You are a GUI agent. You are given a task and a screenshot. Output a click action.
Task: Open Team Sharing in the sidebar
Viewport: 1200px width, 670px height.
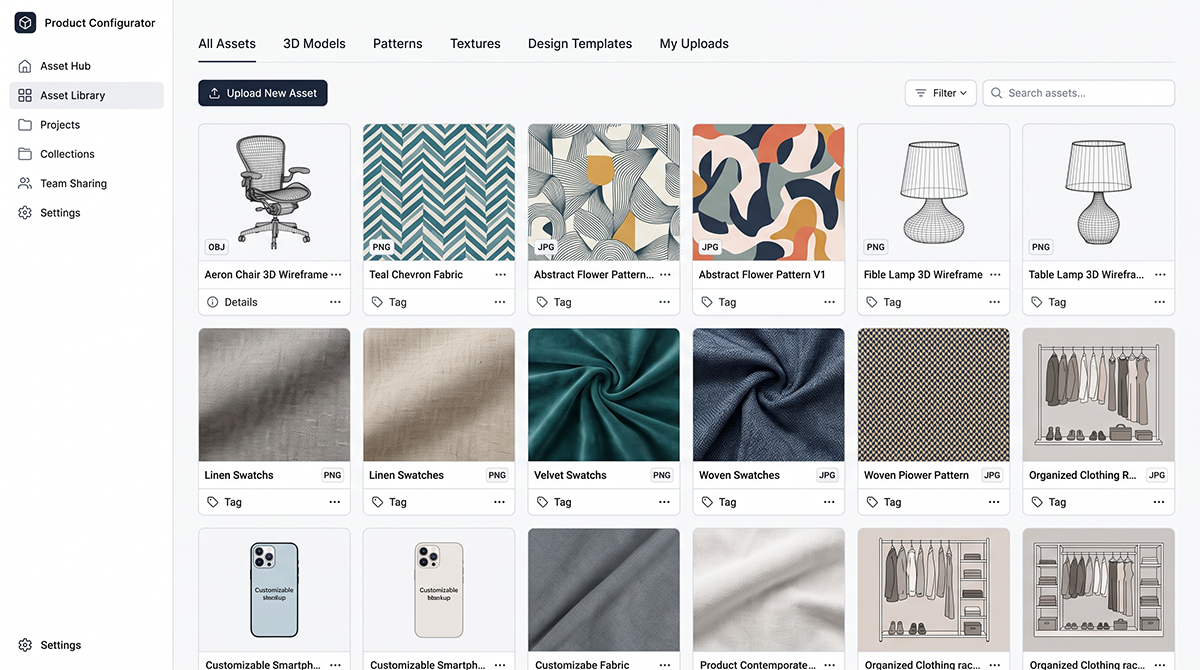click(86, 183)
